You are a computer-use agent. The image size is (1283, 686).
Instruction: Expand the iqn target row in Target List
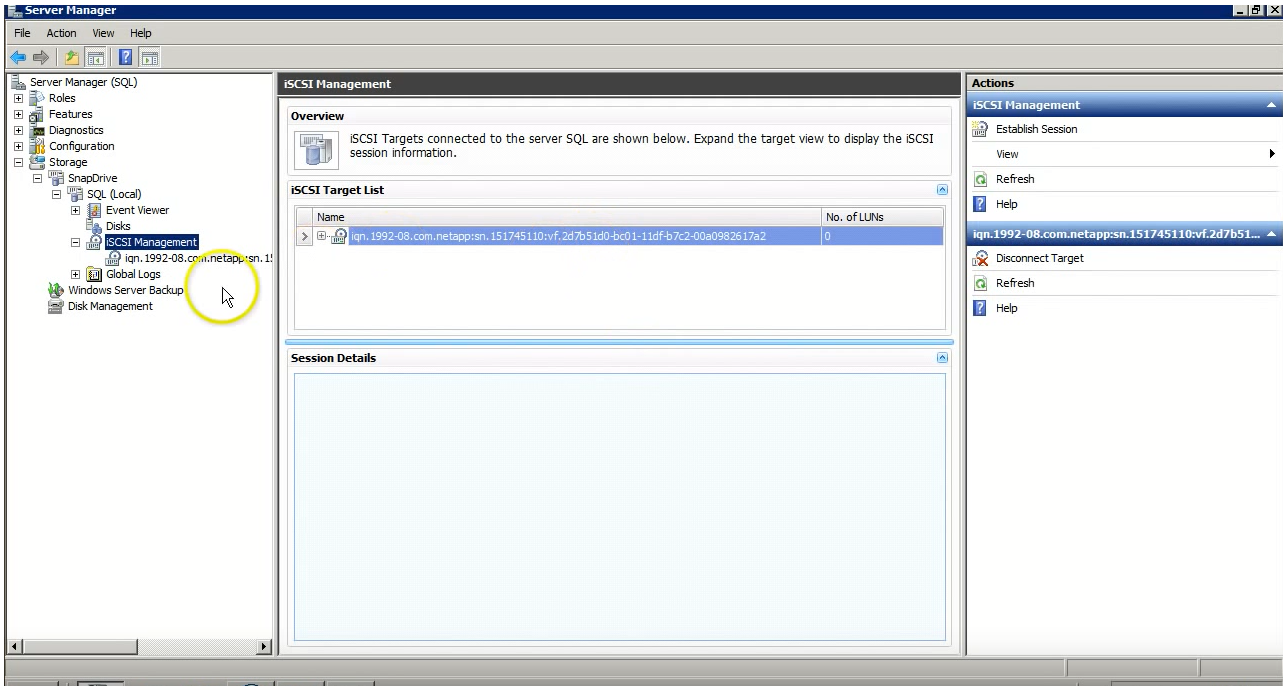pos(322,236)
